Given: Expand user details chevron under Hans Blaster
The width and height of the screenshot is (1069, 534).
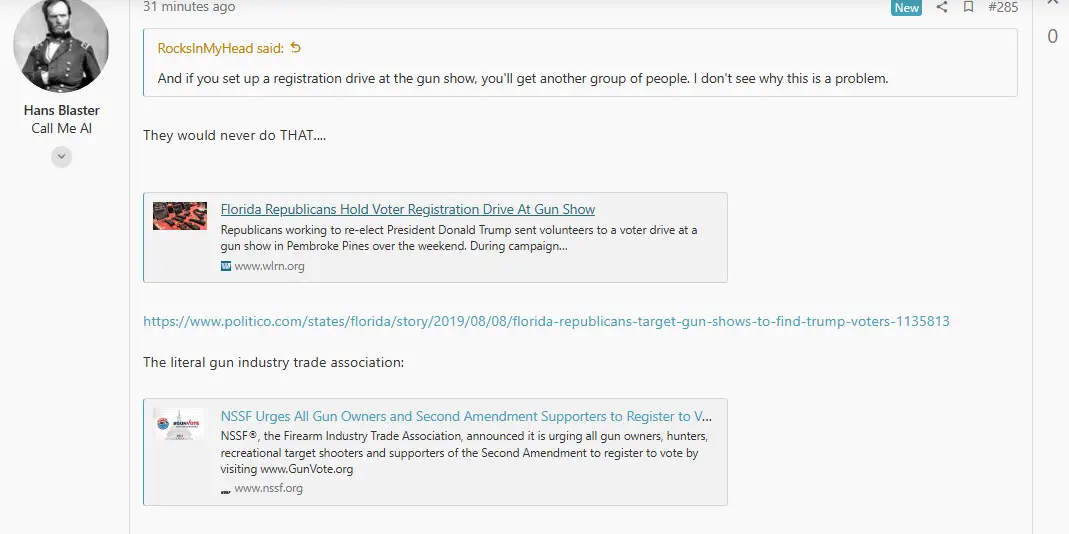Looking at the screenshot, I should click(x=62, y=156).
